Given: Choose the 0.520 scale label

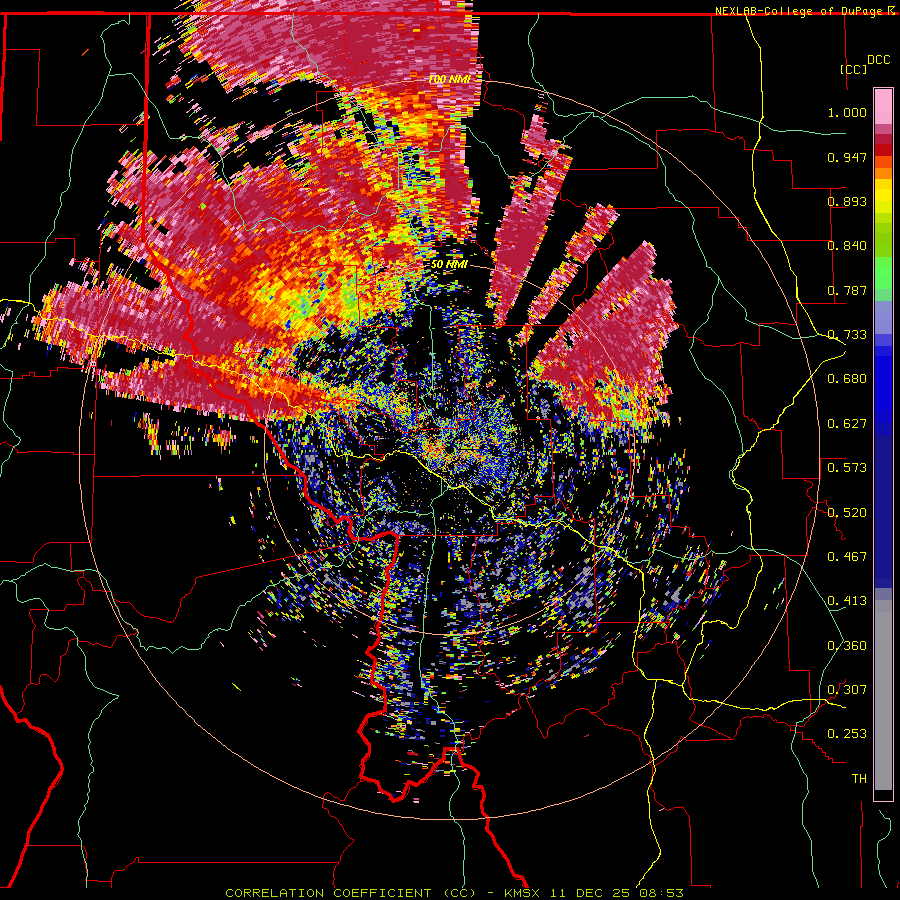Looking at the screenshot, I should pos(847,513).
